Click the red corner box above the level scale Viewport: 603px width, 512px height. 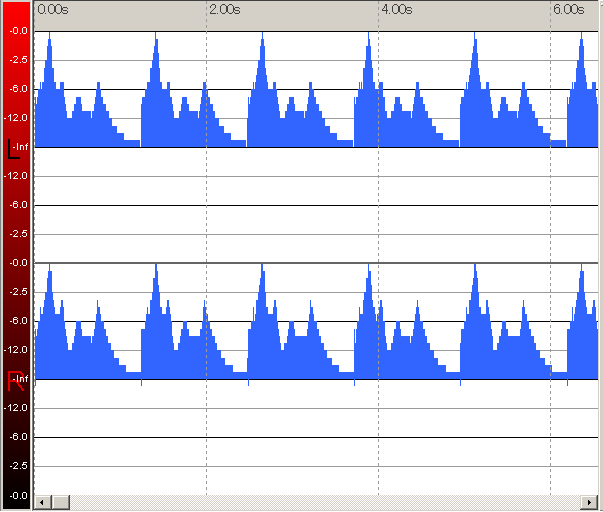click(16, 12)
